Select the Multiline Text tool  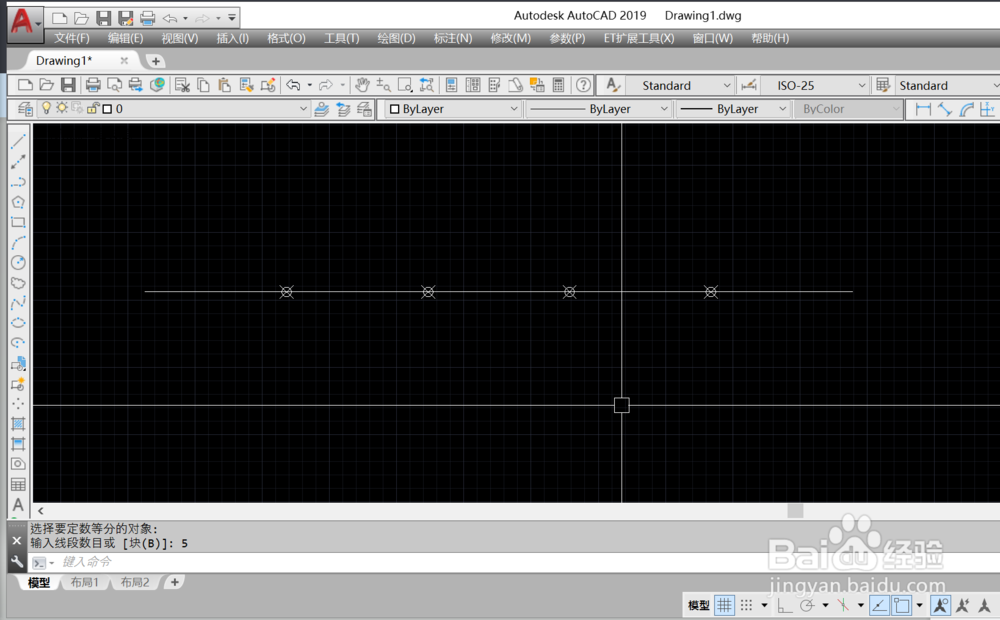(x=18, y=505)
